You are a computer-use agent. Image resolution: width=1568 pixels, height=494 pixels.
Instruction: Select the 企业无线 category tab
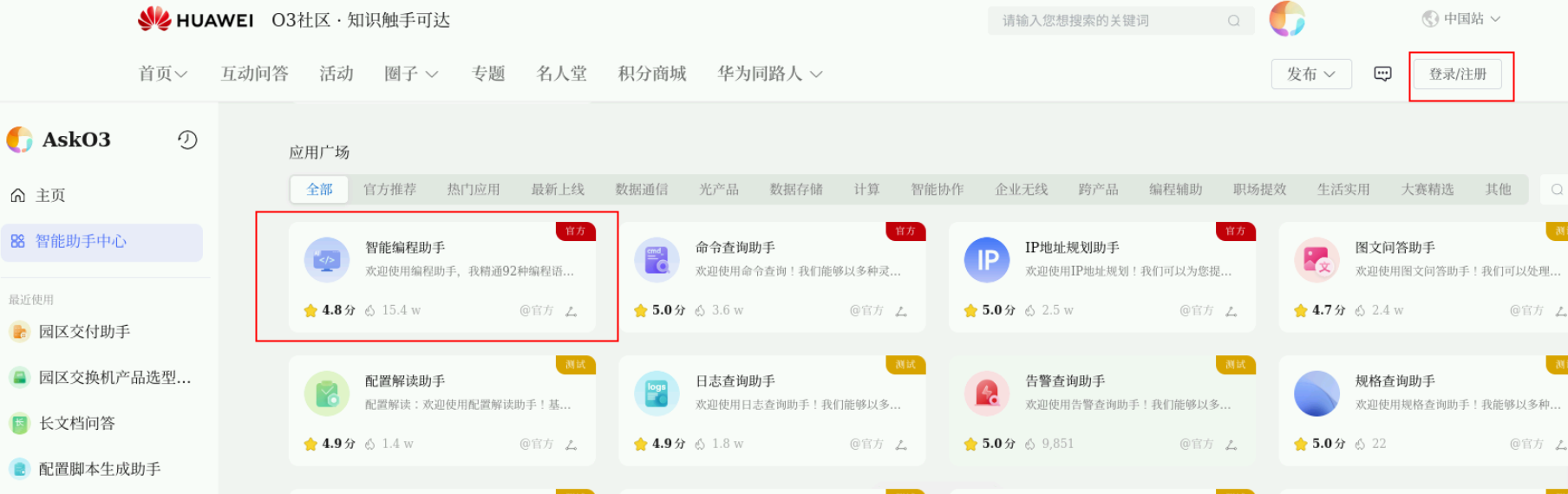[x=1022, y=189]
